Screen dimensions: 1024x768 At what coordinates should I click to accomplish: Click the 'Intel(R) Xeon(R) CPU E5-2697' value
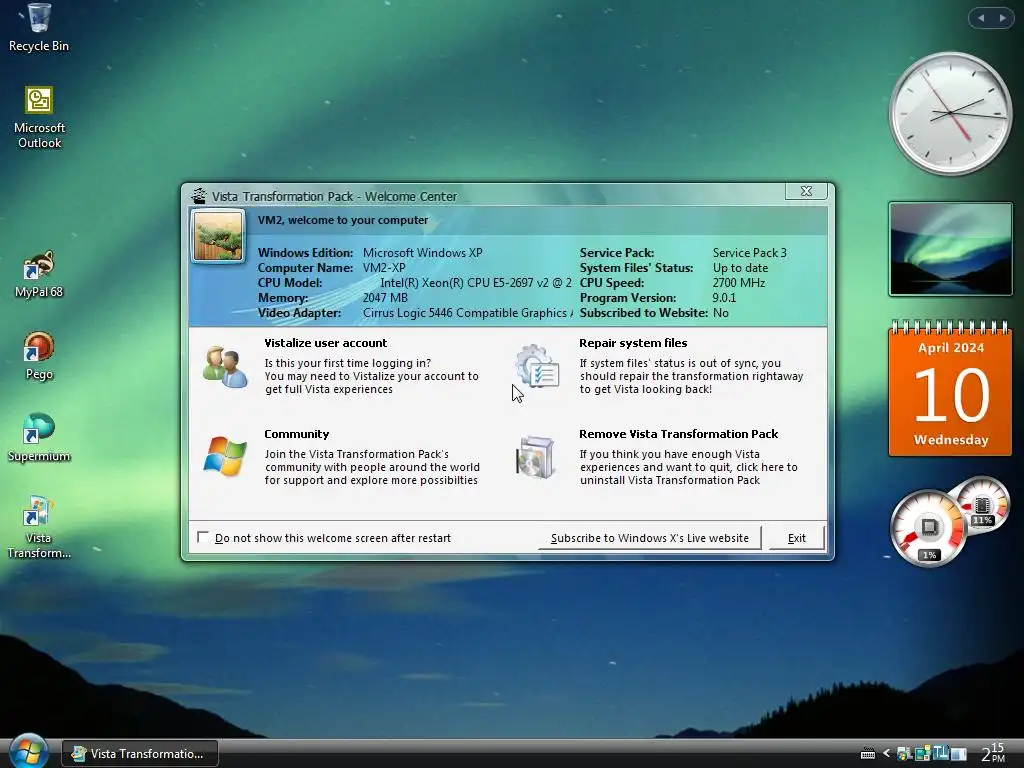pyautogui.click(x=476, y=283)
